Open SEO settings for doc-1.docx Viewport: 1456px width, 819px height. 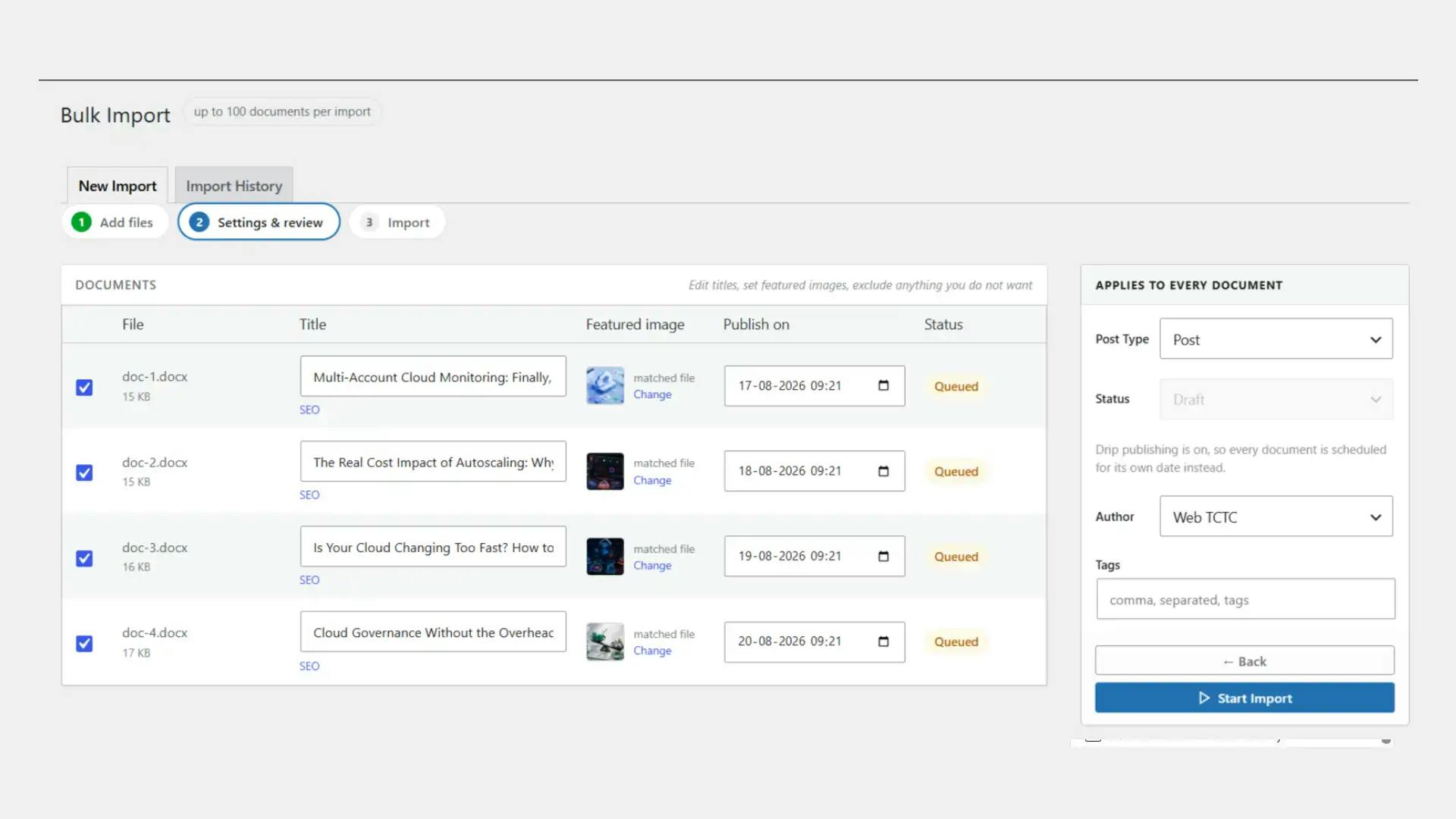pos(309,409)
